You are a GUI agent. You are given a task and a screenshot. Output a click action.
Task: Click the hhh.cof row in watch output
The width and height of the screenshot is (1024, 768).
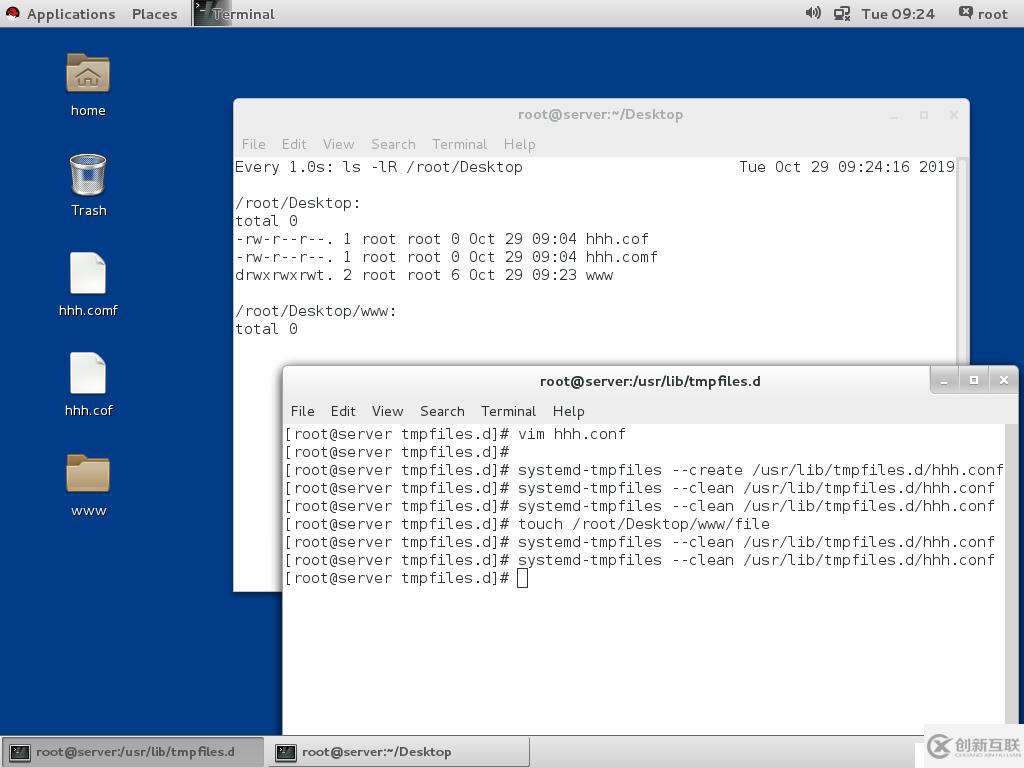pyautogui.click(x=441, y=239)
